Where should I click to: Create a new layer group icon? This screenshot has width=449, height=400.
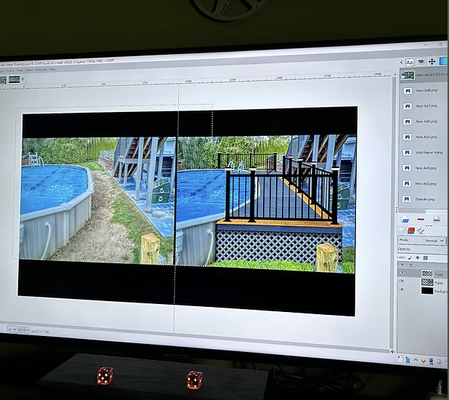coord(408,360)
